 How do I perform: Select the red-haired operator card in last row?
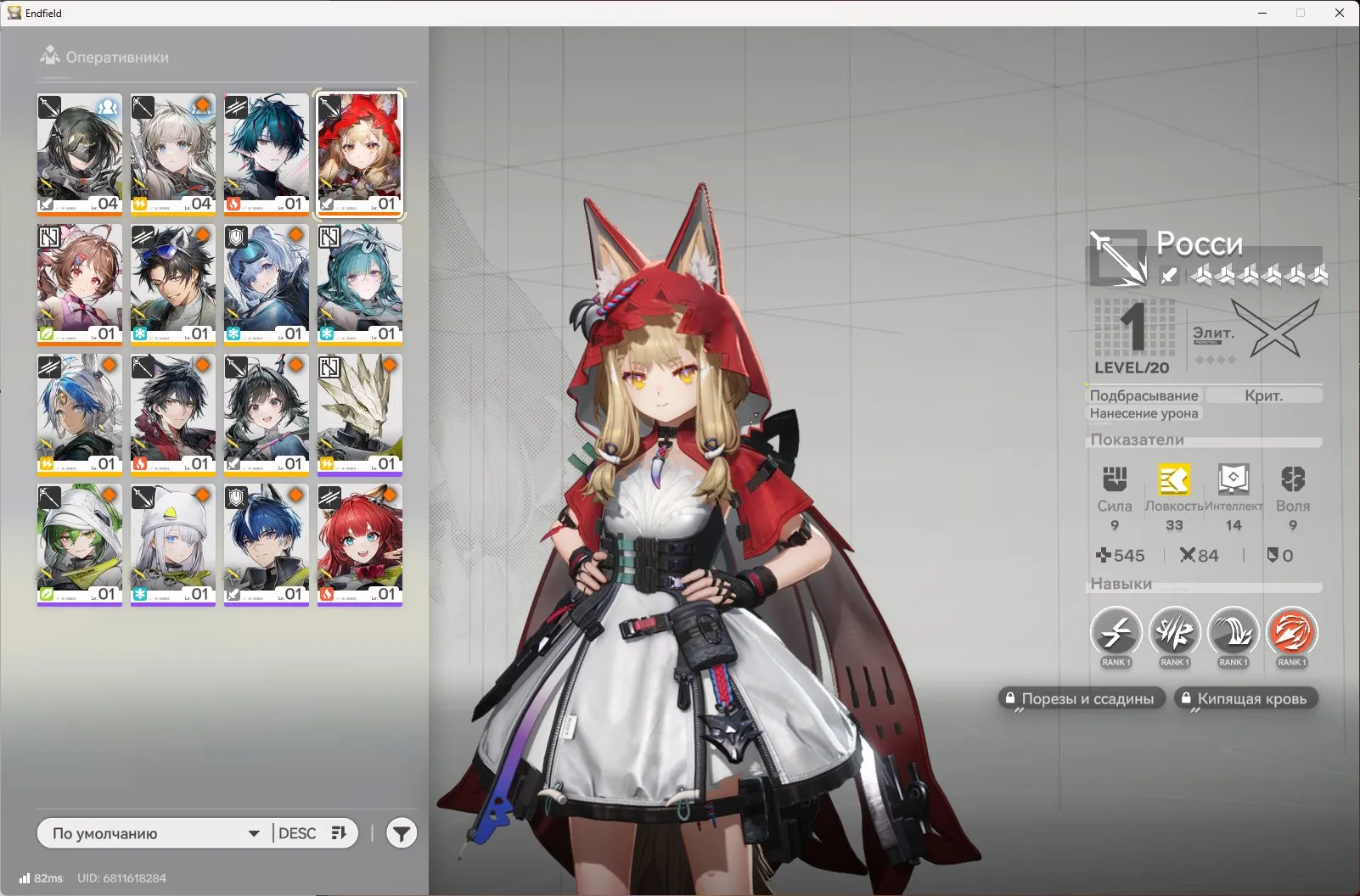click(x=359, y=544)
